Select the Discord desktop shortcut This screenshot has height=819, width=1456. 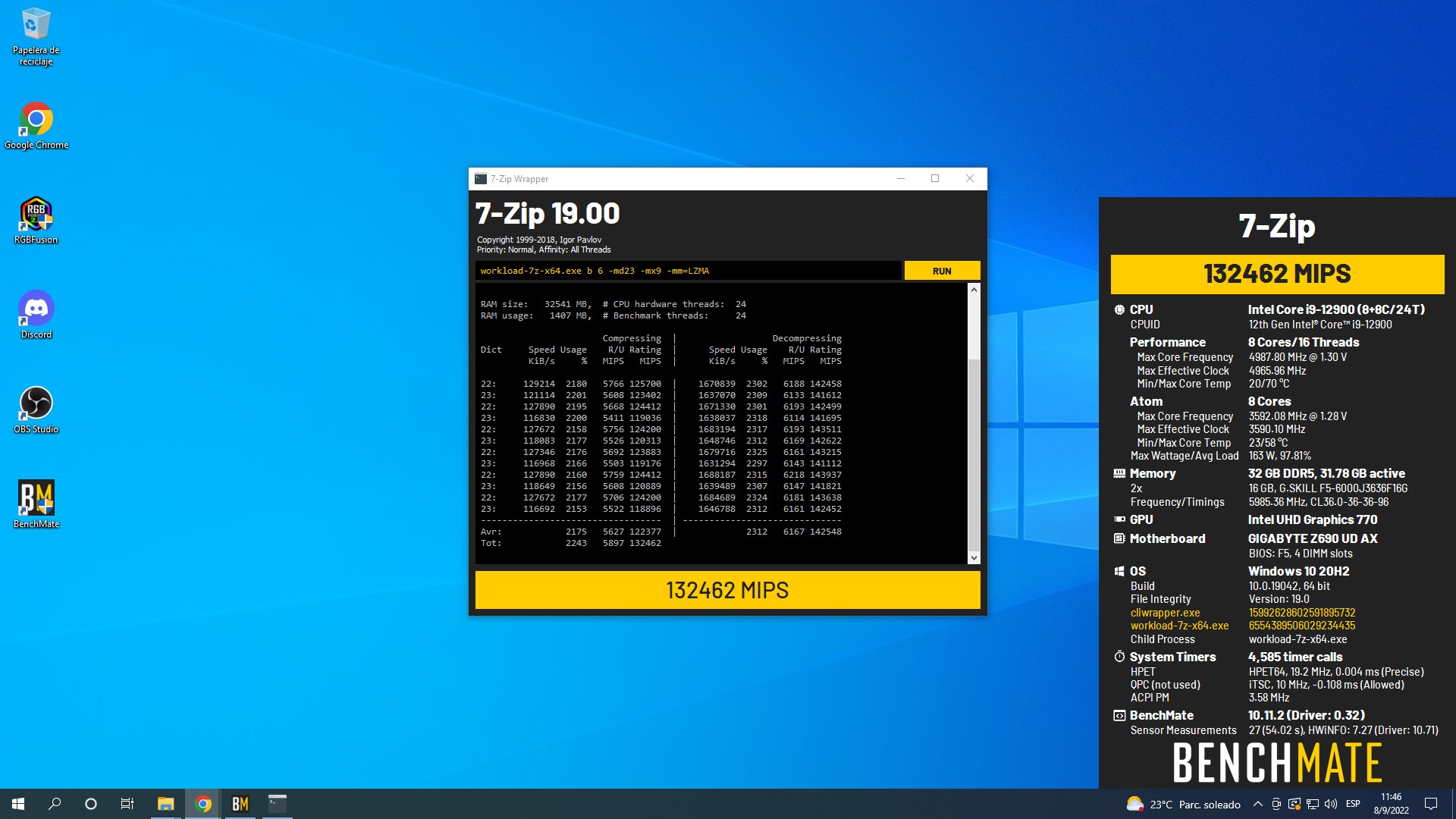point(36,315)
